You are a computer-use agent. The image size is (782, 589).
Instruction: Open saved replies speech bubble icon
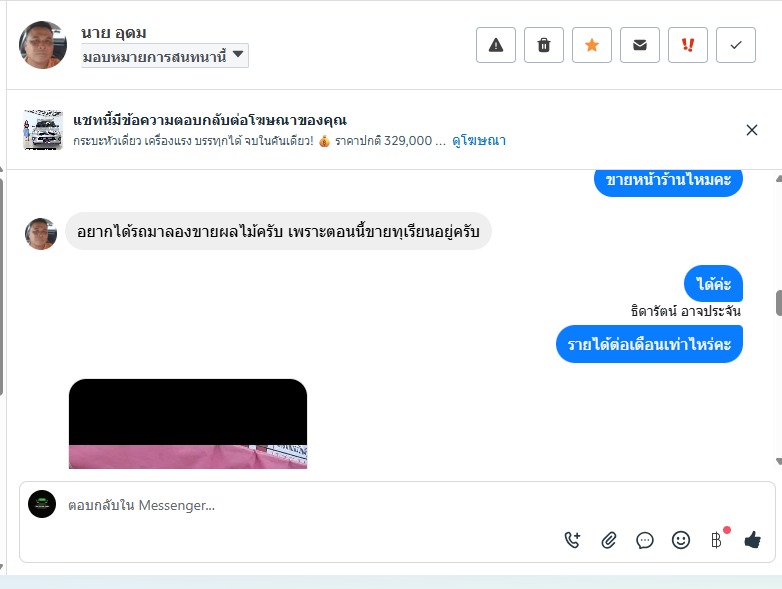point(645,540)
